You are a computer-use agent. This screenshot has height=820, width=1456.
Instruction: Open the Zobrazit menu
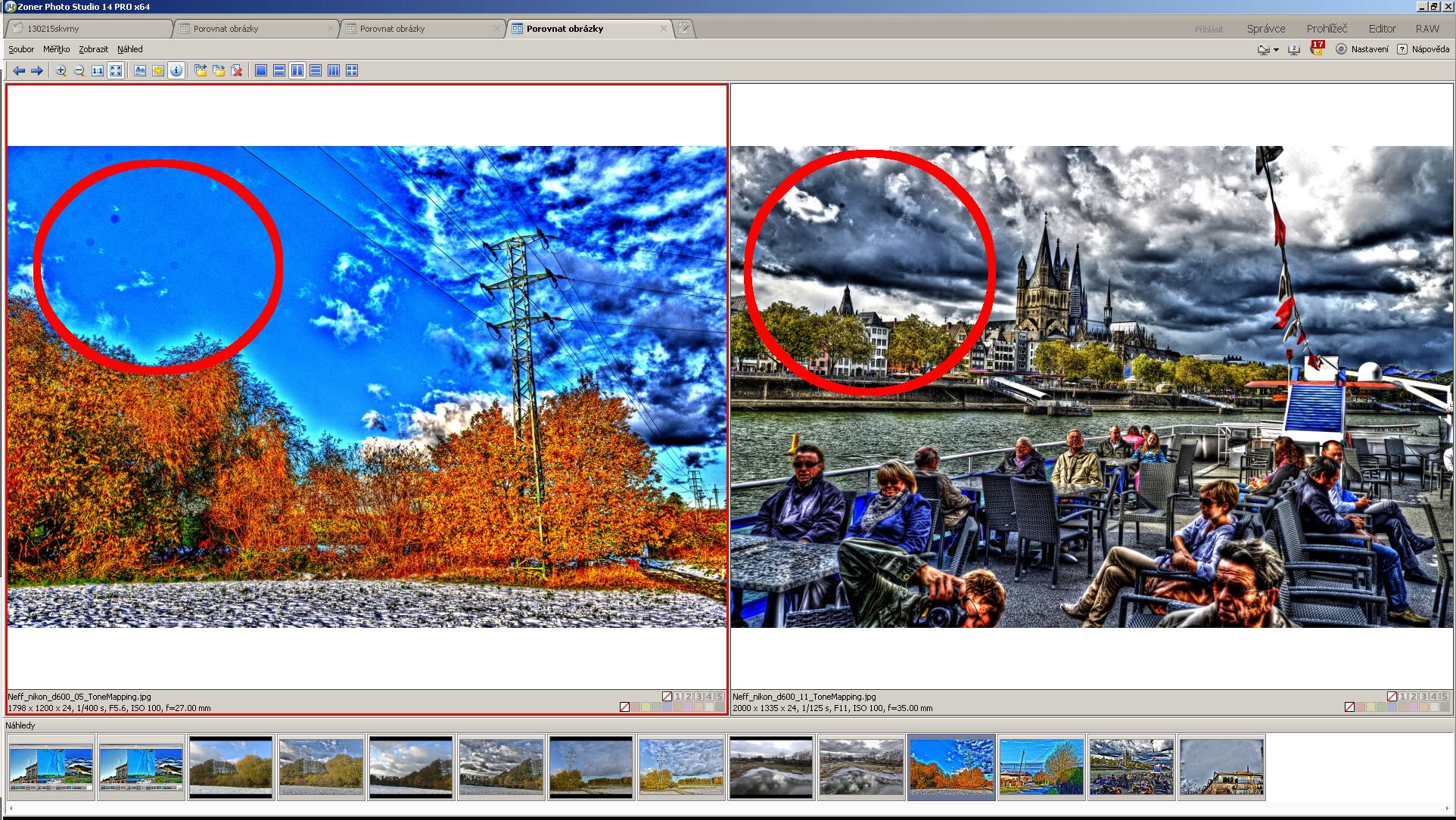tap(93, 49)
